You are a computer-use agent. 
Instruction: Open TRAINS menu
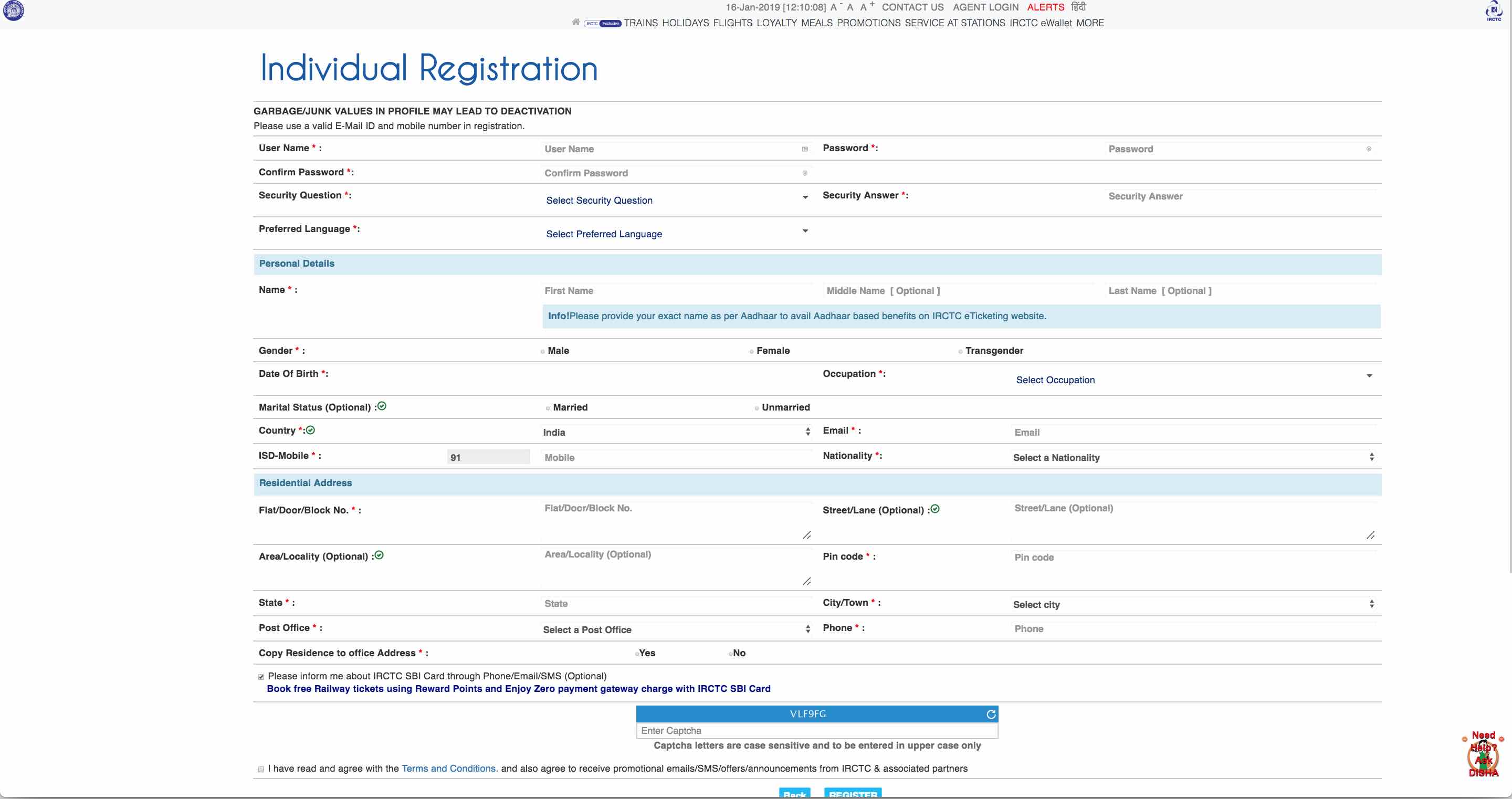640,23
